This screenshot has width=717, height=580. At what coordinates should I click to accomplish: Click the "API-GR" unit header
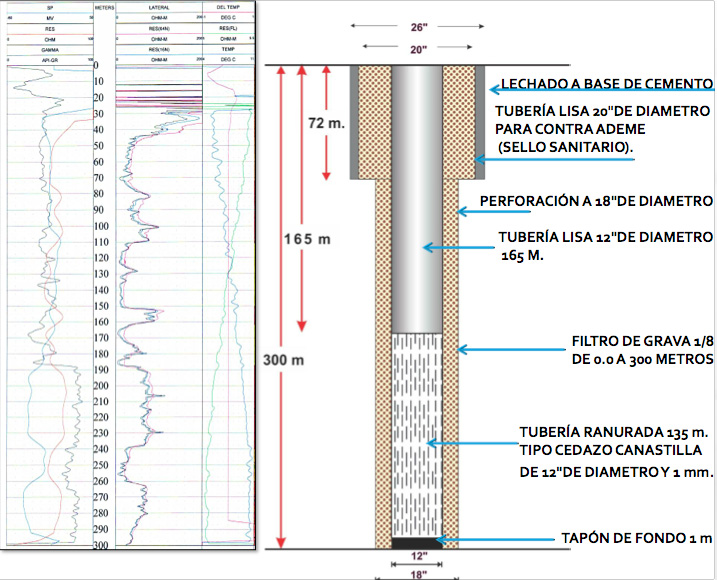click(x=50, y=60)
